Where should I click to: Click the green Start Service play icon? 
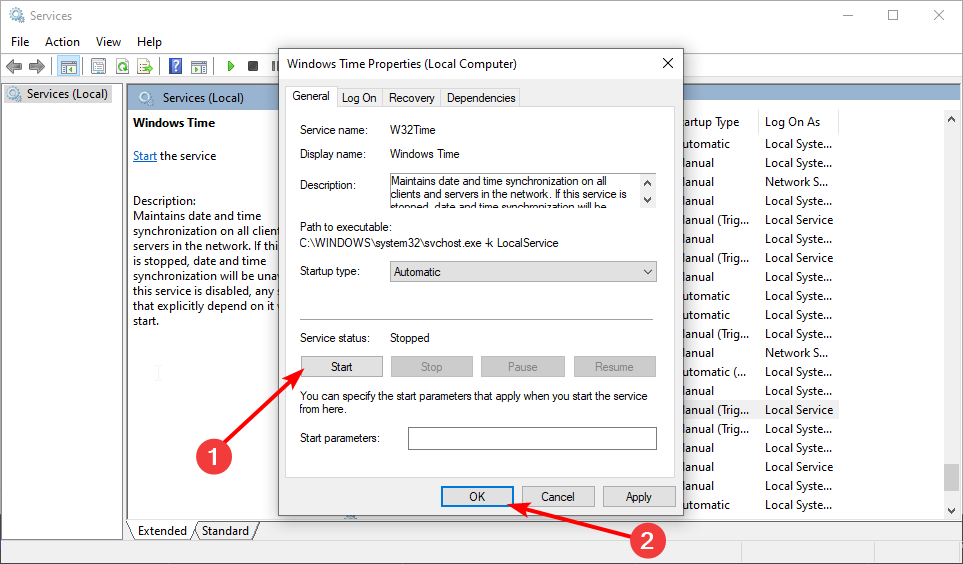[x=230, y=66]
